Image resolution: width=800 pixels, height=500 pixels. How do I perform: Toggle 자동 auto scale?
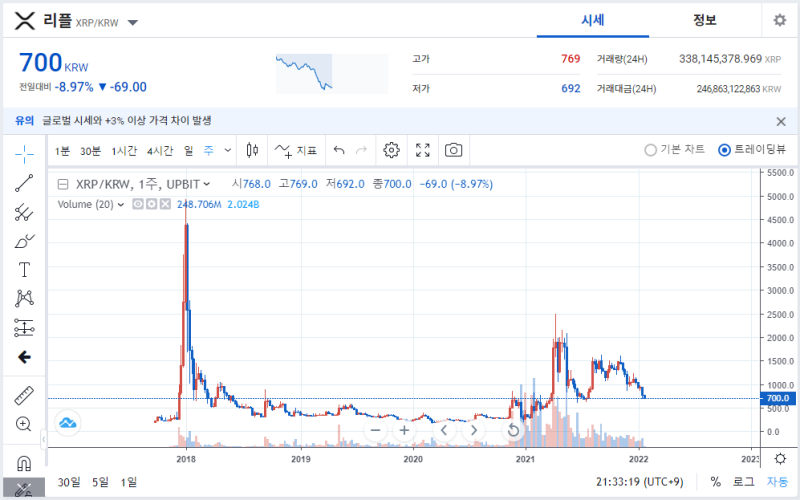(x=777, y=482)
